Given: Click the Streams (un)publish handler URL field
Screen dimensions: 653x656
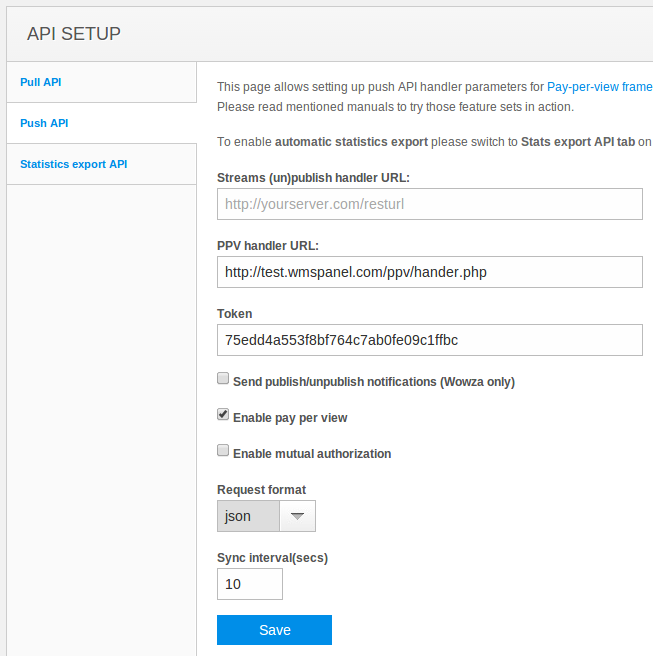Looking at the screenshot, I should [430, 204].
